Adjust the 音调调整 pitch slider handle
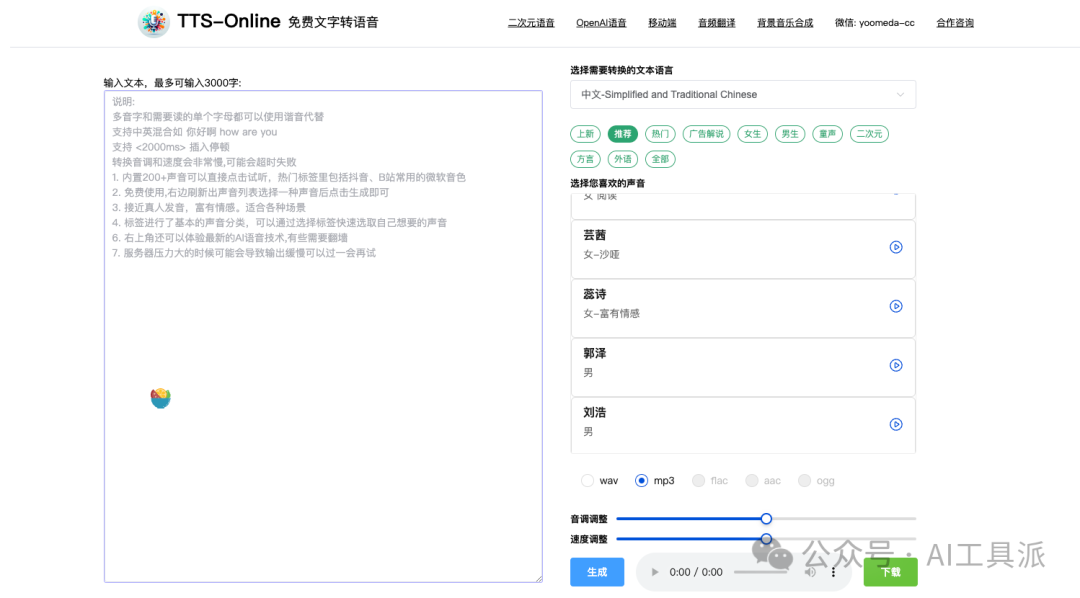1080x598 pixels. pyautogui.click(x=766, y=518)
